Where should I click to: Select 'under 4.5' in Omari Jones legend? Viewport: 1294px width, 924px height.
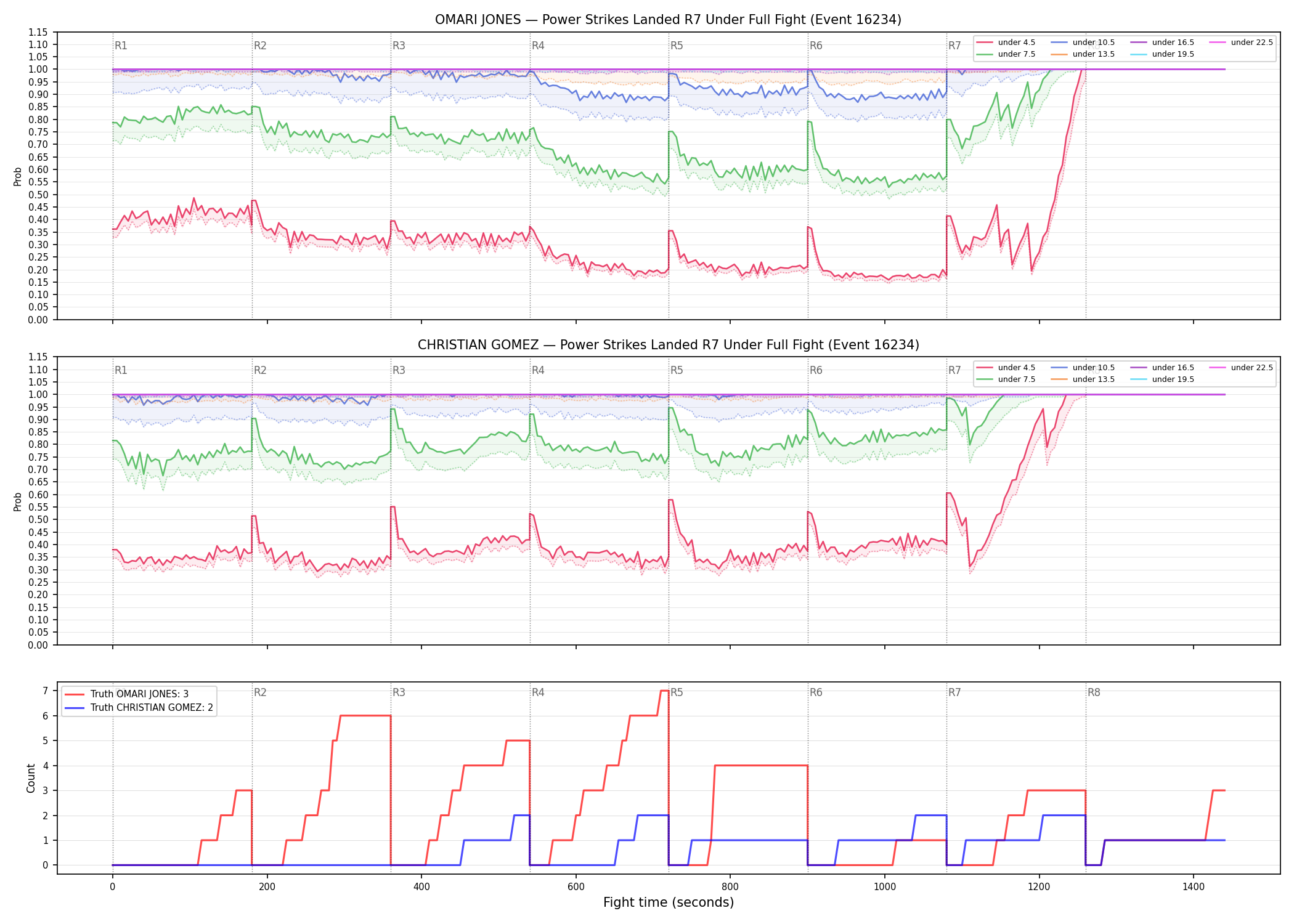click(1006, 43)
